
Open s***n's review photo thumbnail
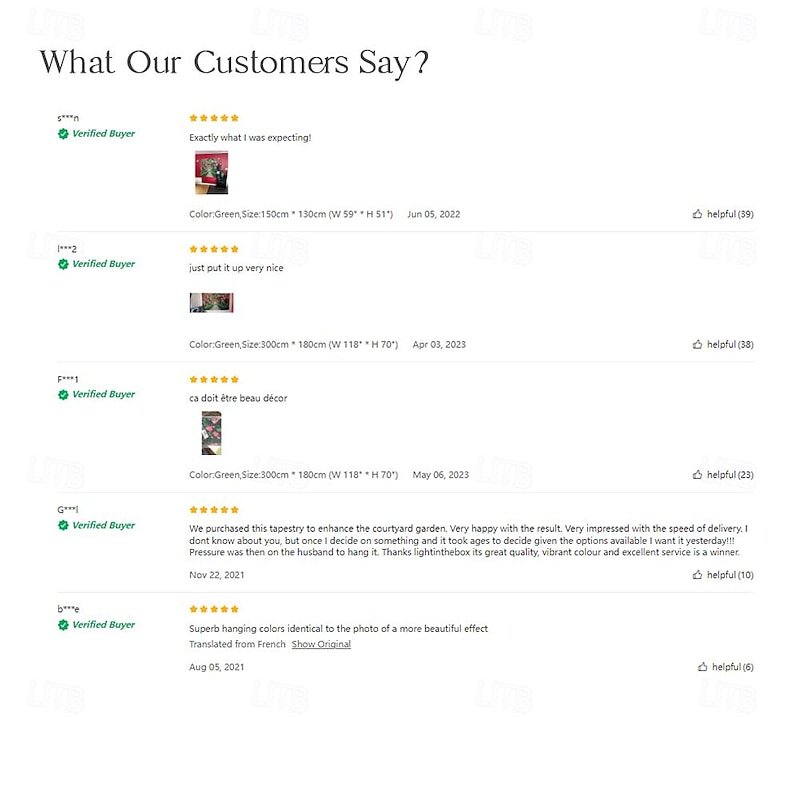tap(211, 173)
